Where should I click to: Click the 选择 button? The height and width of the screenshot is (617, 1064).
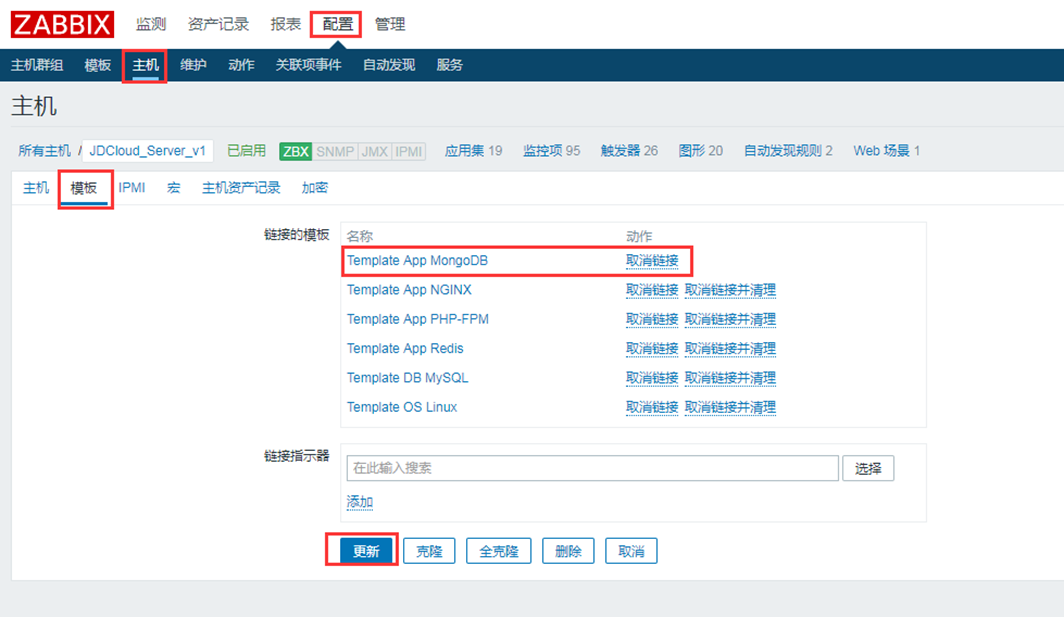tap(868, 468)
